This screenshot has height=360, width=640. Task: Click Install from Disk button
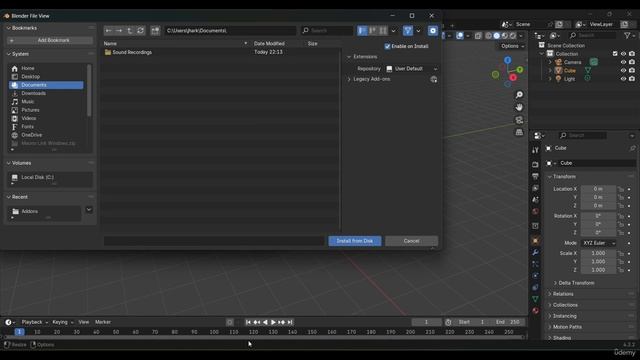(355, 241)
